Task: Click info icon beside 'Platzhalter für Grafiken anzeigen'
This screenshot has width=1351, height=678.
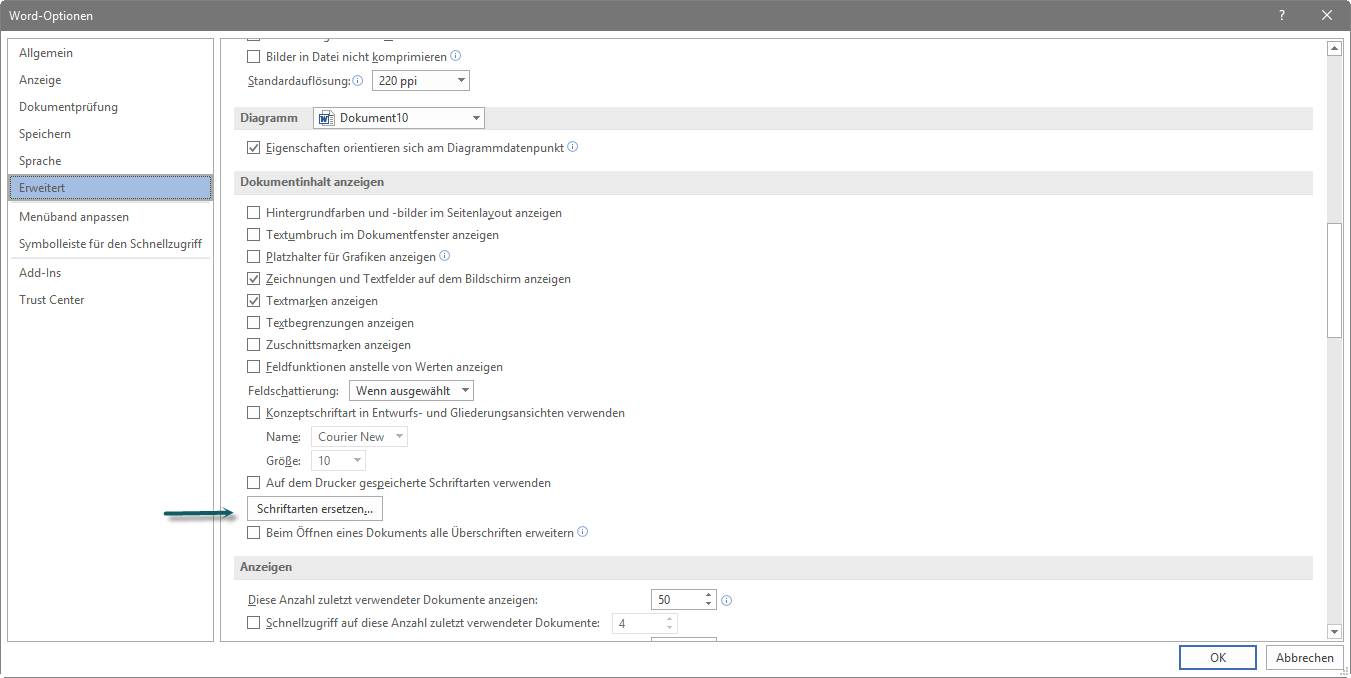Action: pyautogui.click(x=445, y=256)
